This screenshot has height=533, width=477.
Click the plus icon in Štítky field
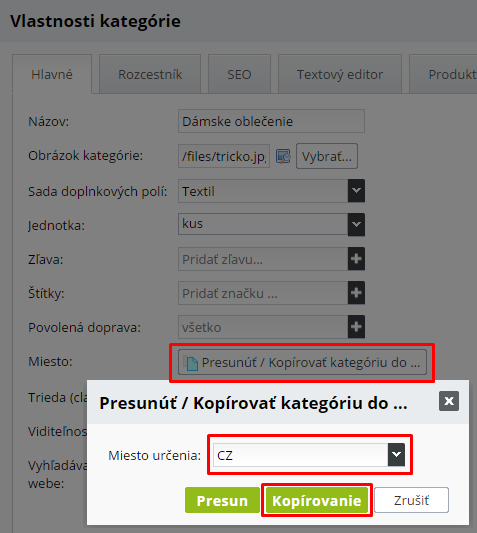click(x=356, y=293)
